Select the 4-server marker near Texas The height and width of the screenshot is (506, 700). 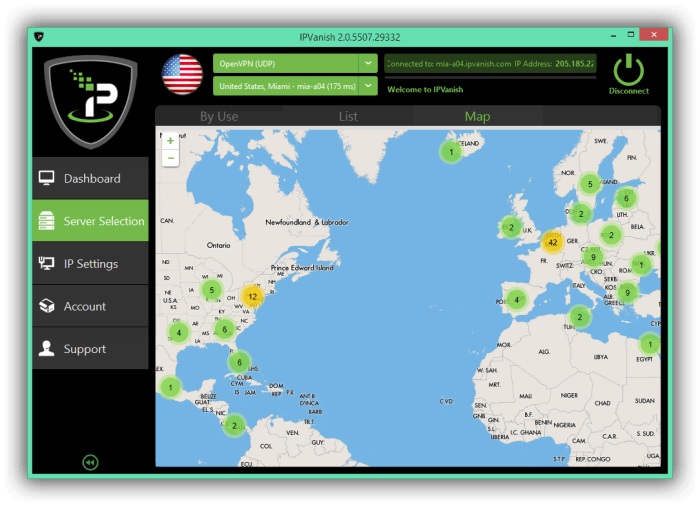[x=179, y=333]
